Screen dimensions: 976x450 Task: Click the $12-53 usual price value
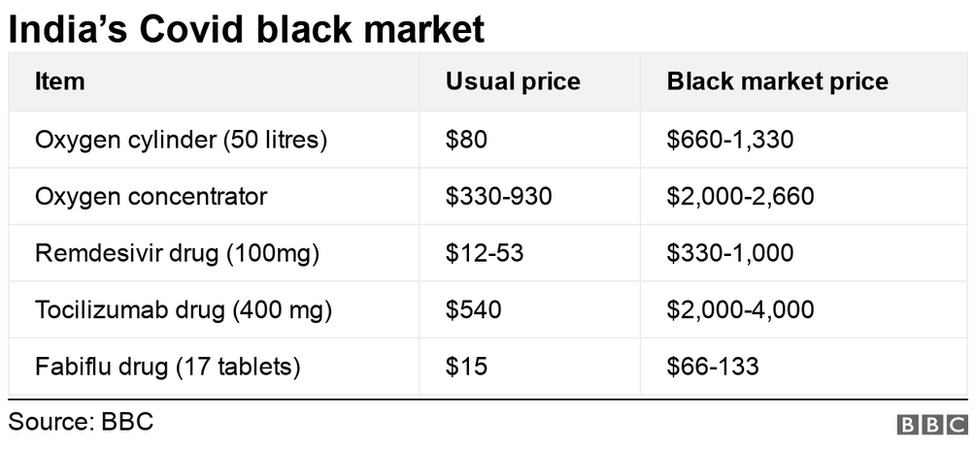pyautogui.click(x=487, y=253)
